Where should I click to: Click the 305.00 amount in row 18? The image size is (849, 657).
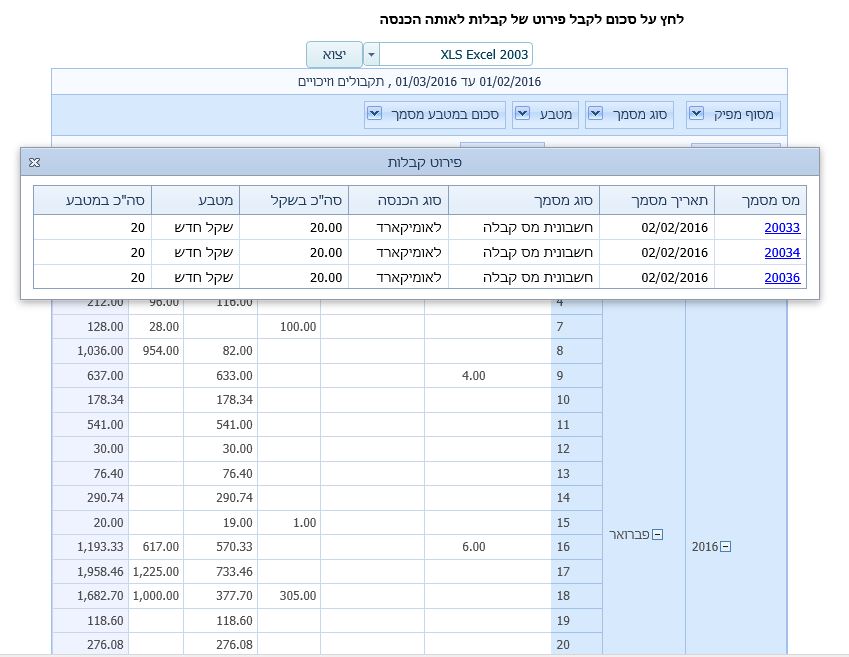[x=298, y=596]
